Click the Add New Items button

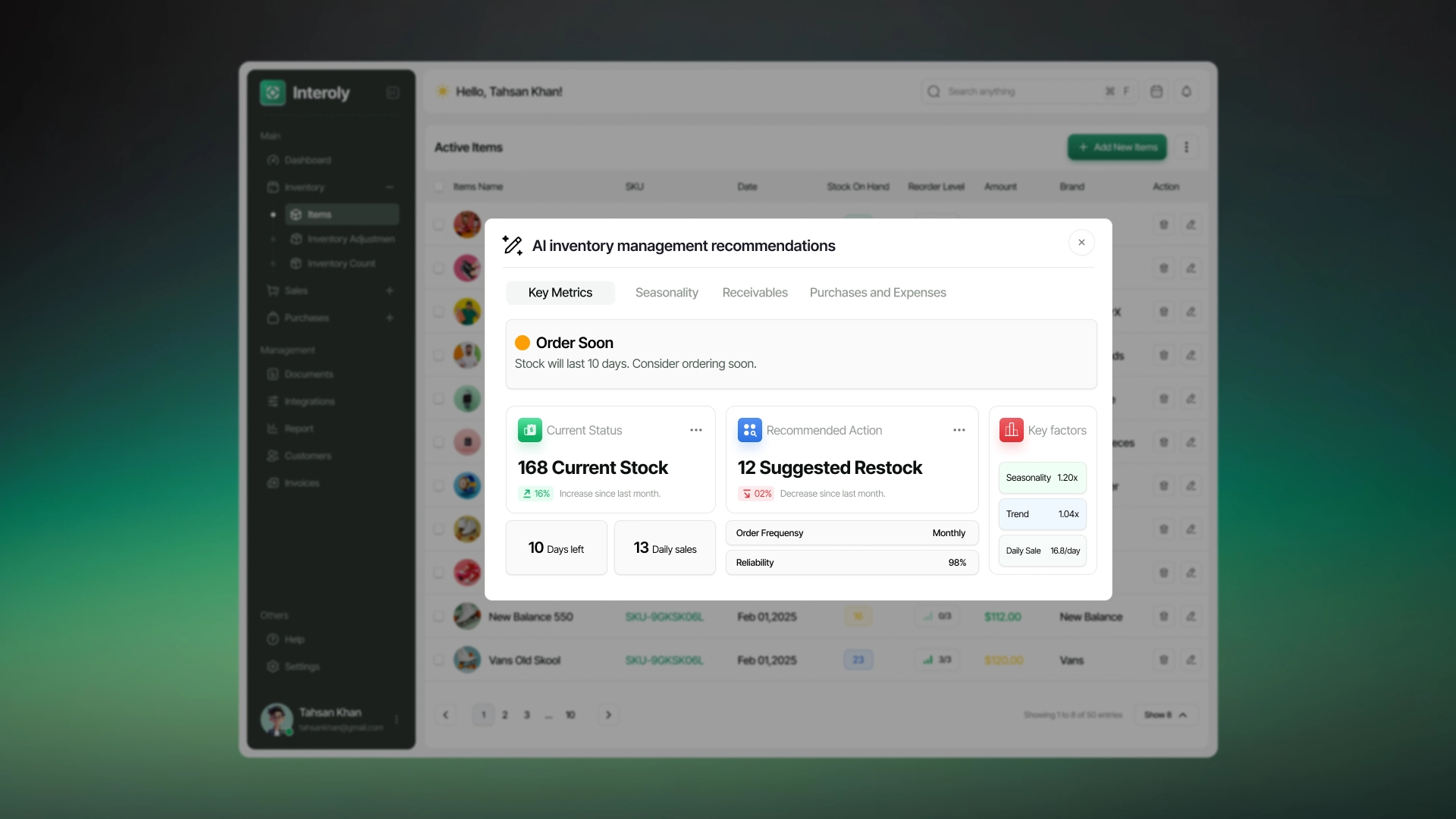[x=1117, y=147]
